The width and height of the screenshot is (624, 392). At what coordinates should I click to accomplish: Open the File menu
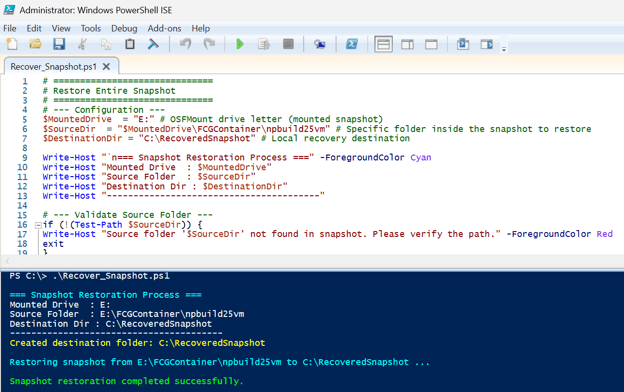tap(10, 28)
